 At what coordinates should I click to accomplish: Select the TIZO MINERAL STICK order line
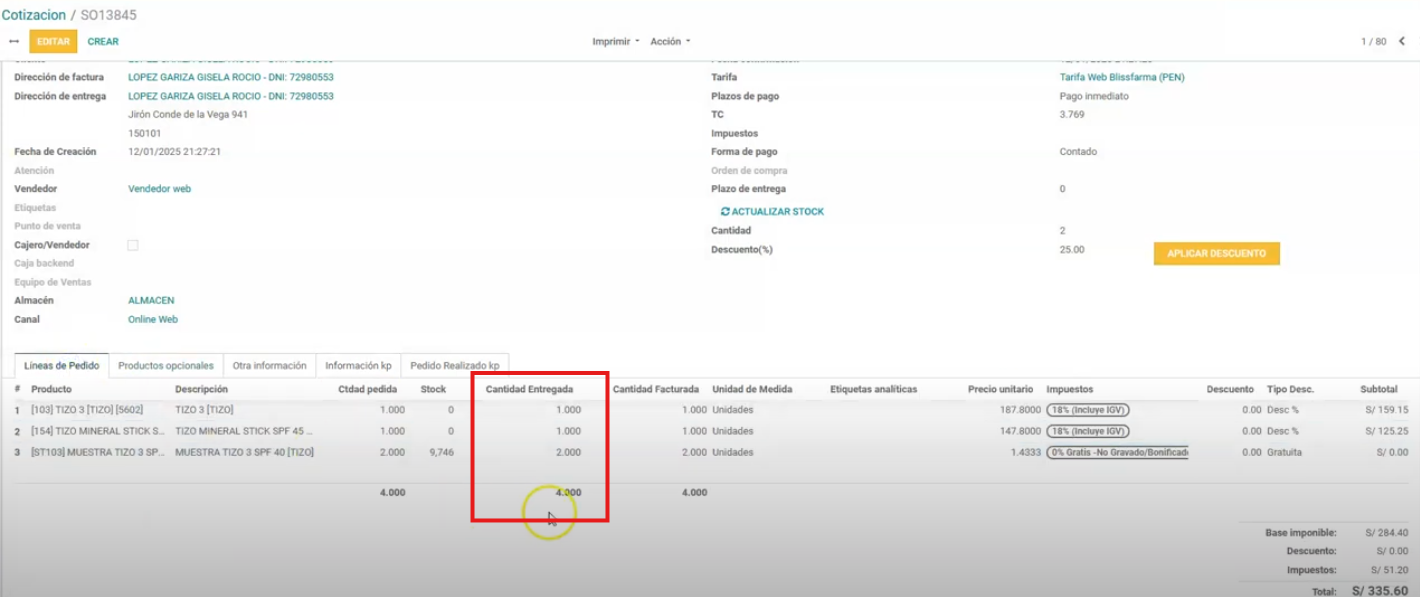[x=98, y=431]
